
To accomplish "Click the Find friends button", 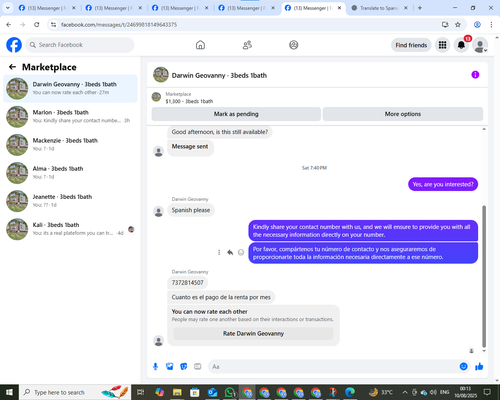I will (x=411, y=45).
